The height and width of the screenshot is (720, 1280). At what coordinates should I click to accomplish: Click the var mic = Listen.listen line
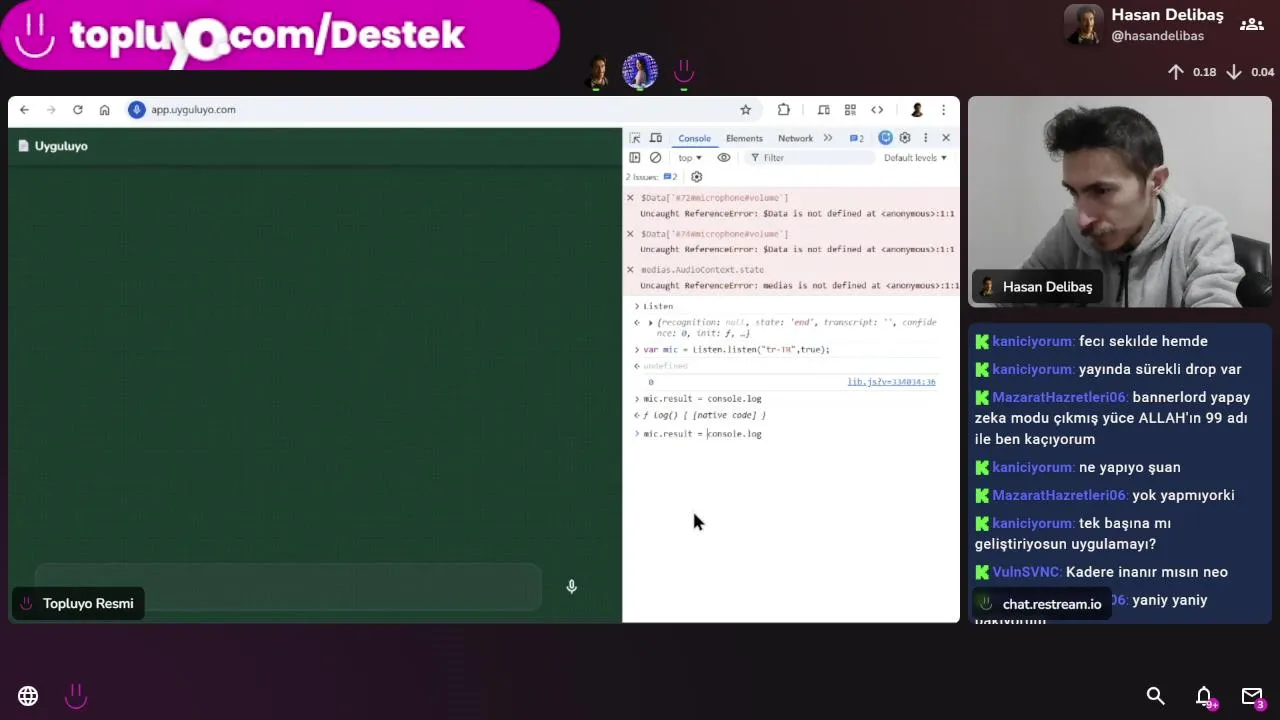point(736,350)
